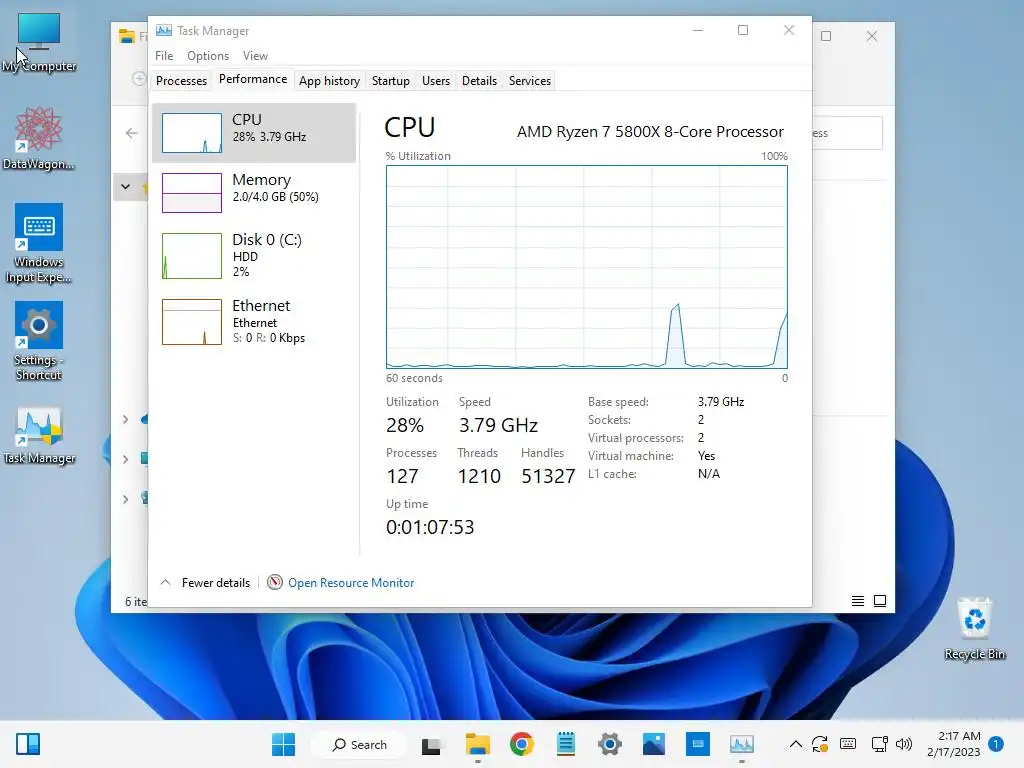Screen dimensions: 1024x768
Task: Click the network tray icon
Action: (879, 744)
